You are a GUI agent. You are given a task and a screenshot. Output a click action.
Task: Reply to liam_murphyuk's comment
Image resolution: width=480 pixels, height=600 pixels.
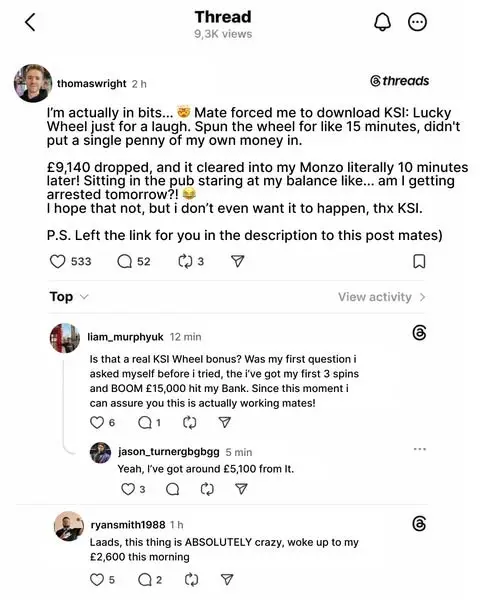145,422
